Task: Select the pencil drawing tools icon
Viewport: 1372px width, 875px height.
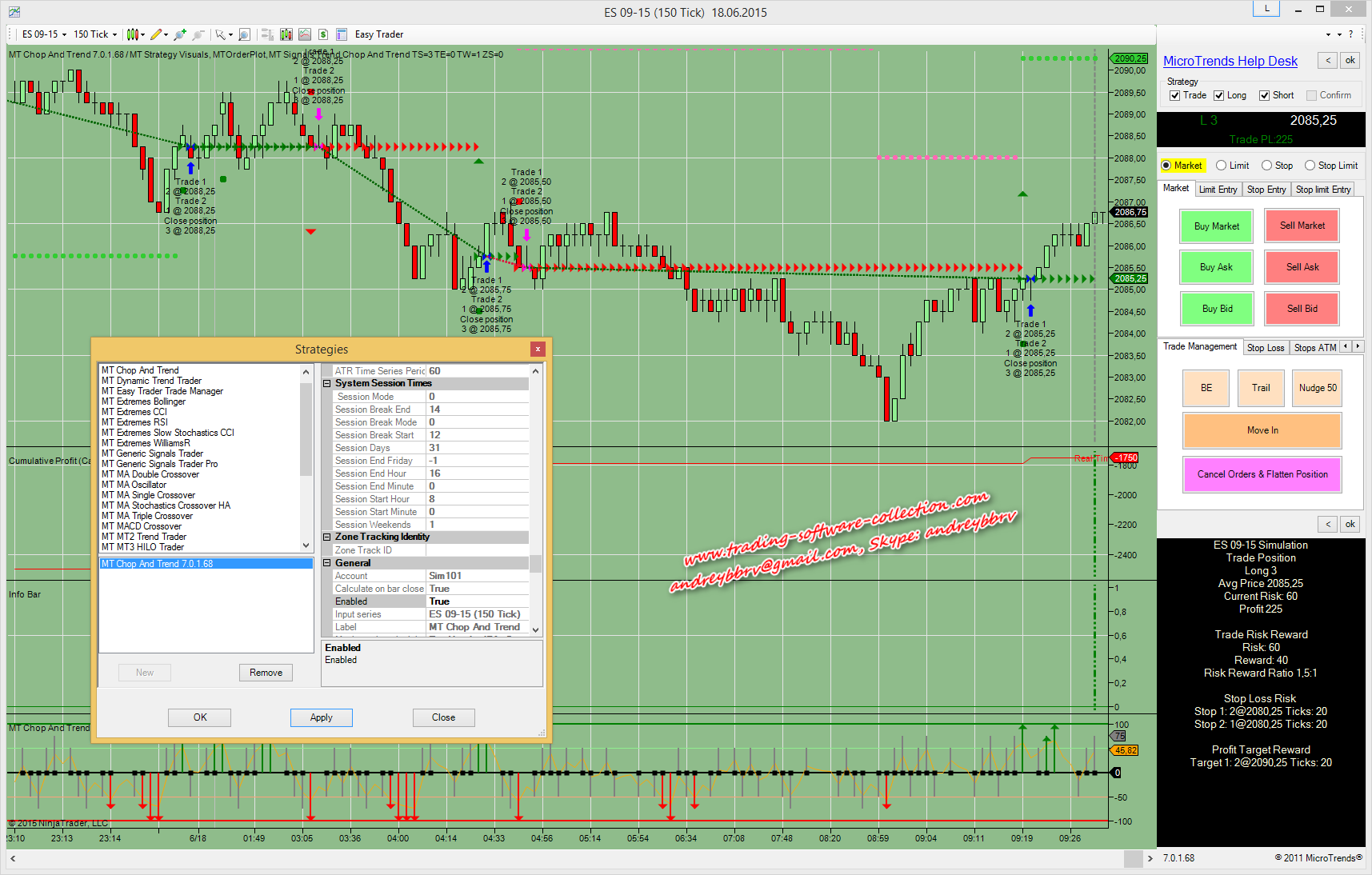Action: tap(156, 34)
